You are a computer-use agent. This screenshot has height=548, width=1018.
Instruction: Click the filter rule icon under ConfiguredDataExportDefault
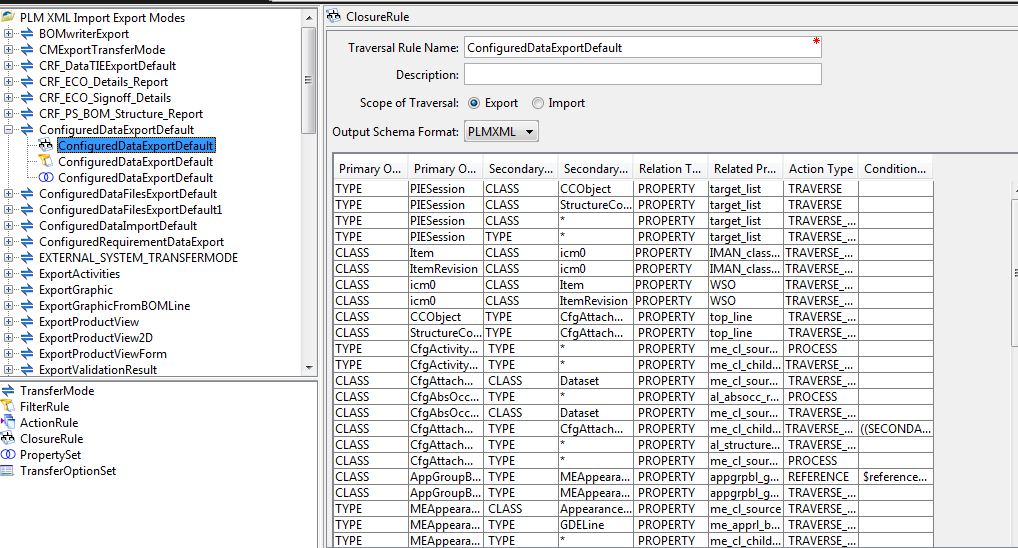[45, 161]
